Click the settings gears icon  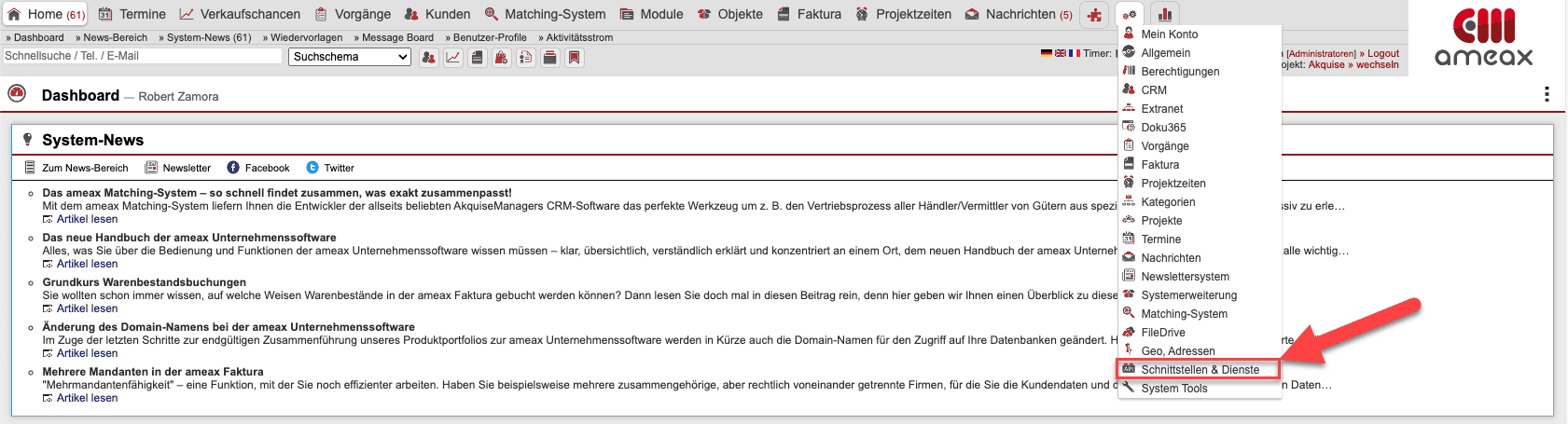1129,15
